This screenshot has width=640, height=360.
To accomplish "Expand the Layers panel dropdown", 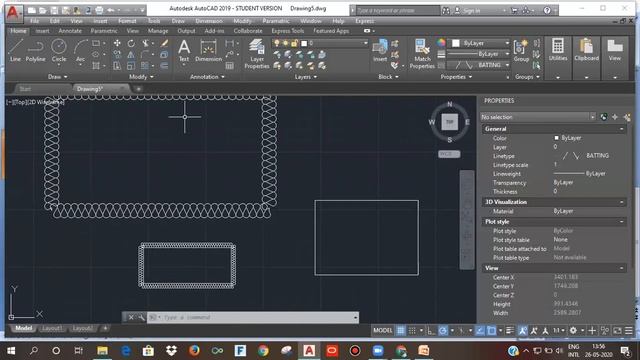I will (x=306, y=77).
